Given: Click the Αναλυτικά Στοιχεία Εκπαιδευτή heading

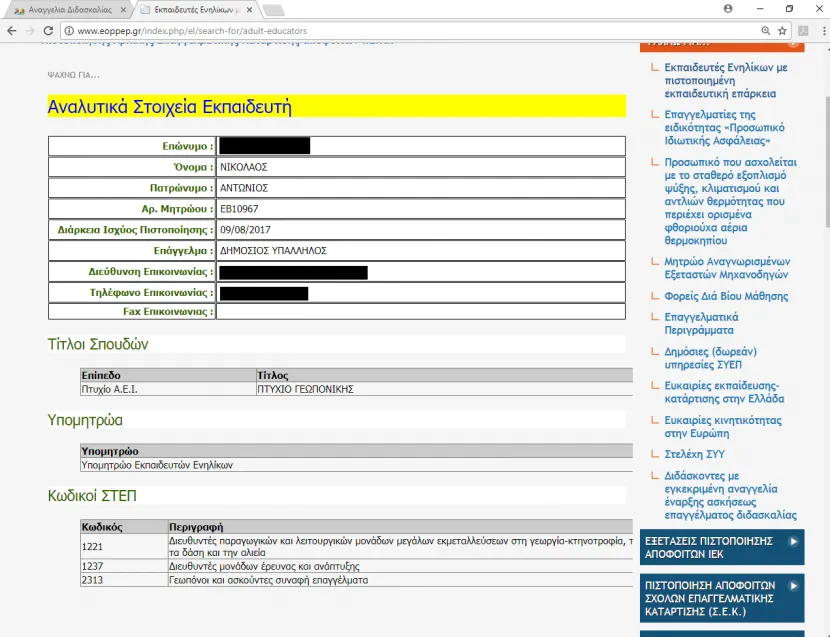Looking at the screenshot, I should [169, 107].
